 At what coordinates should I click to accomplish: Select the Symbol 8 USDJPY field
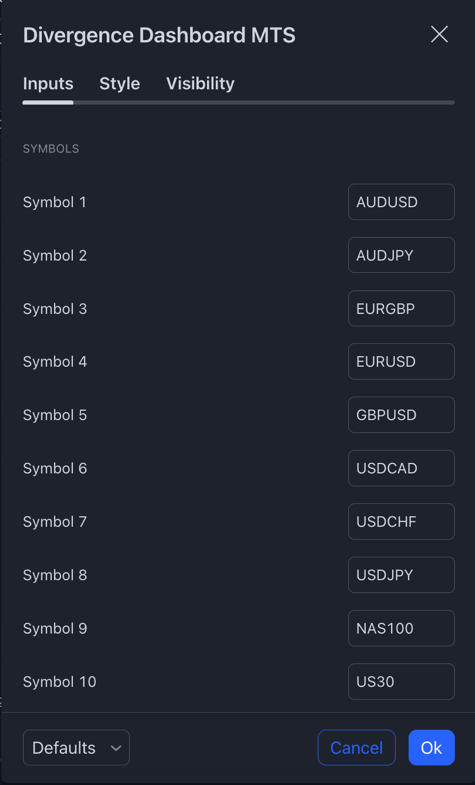(x=401, y=575)
